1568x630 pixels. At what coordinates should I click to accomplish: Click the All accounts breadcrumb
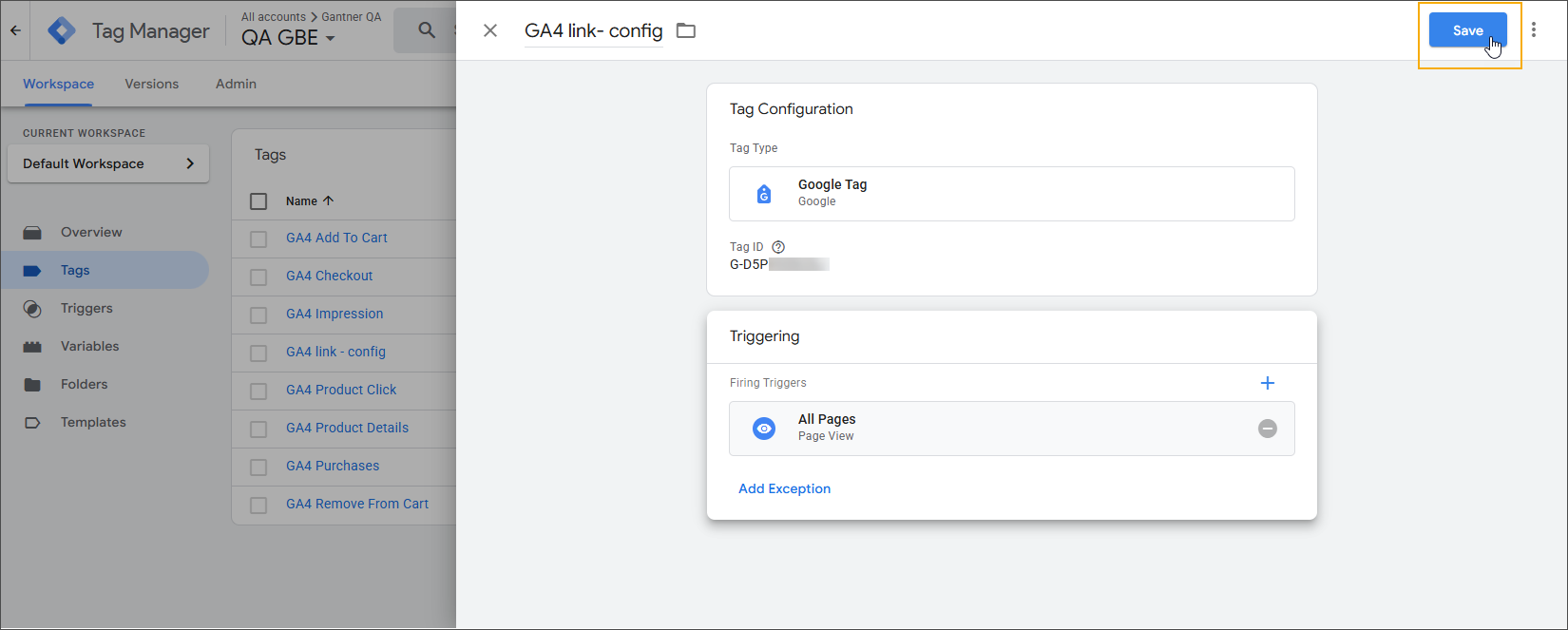(x=274, y=16)
